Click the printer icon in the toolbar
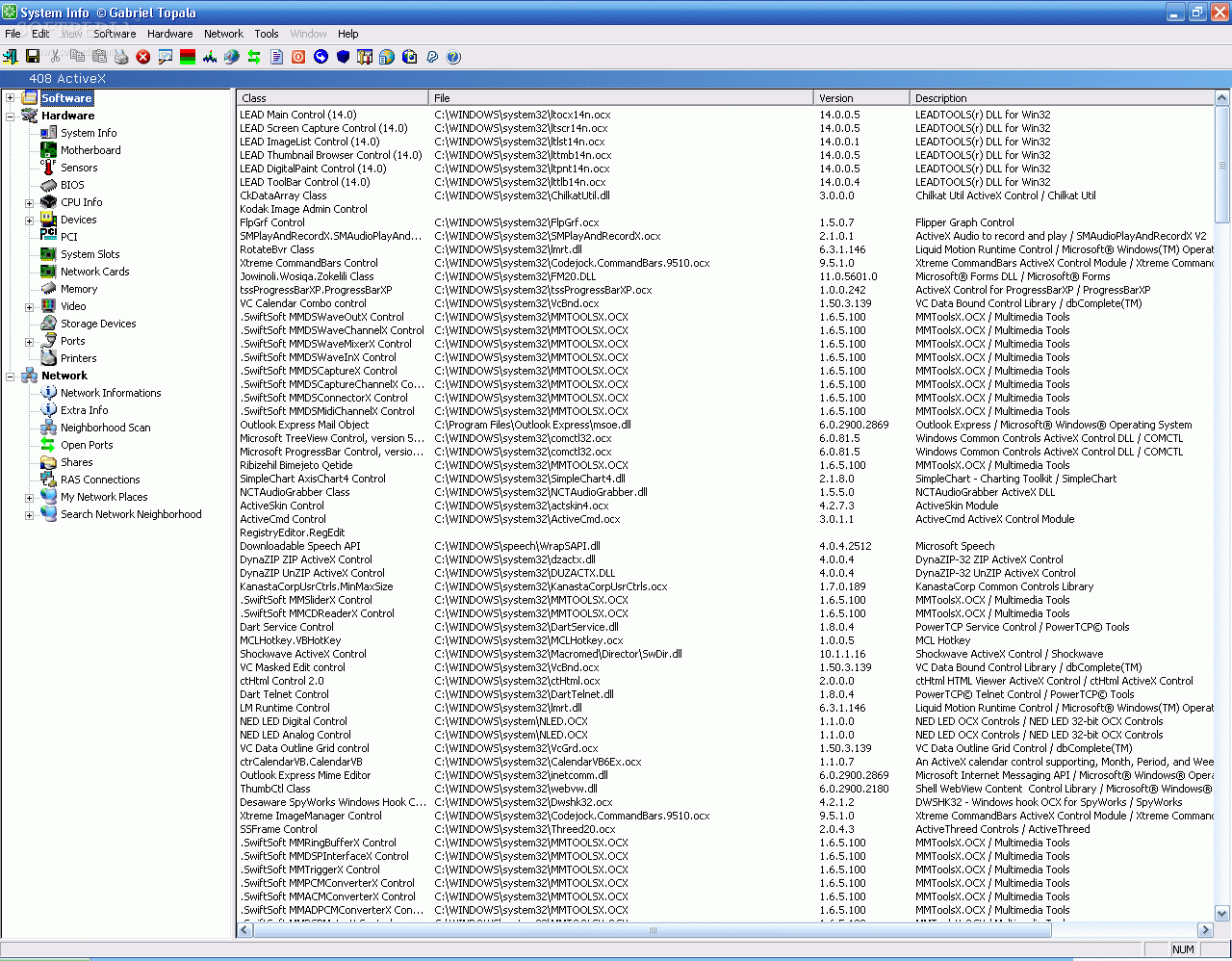This screenshot has height=961, width=1232. pyautogui.click(x=121, y=57)
